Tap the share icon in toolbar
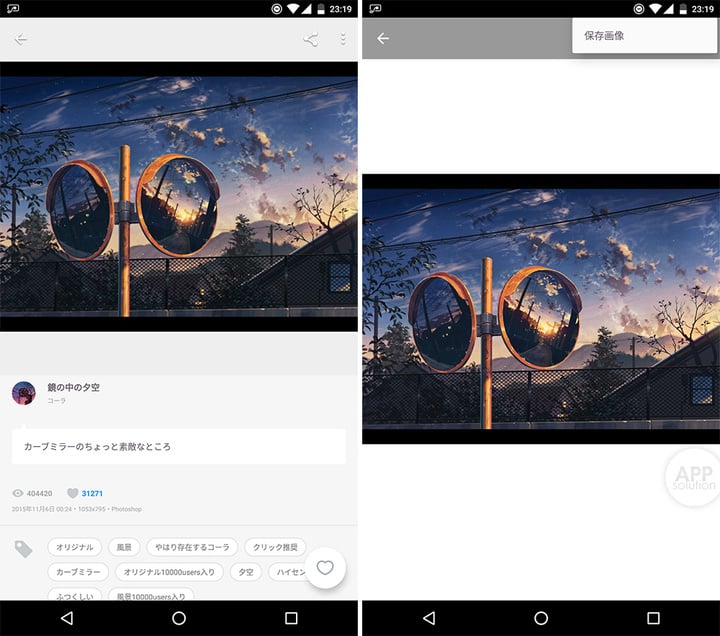This screenshot has height=636, width=720. pyautogui.click(x=311, y=39)
